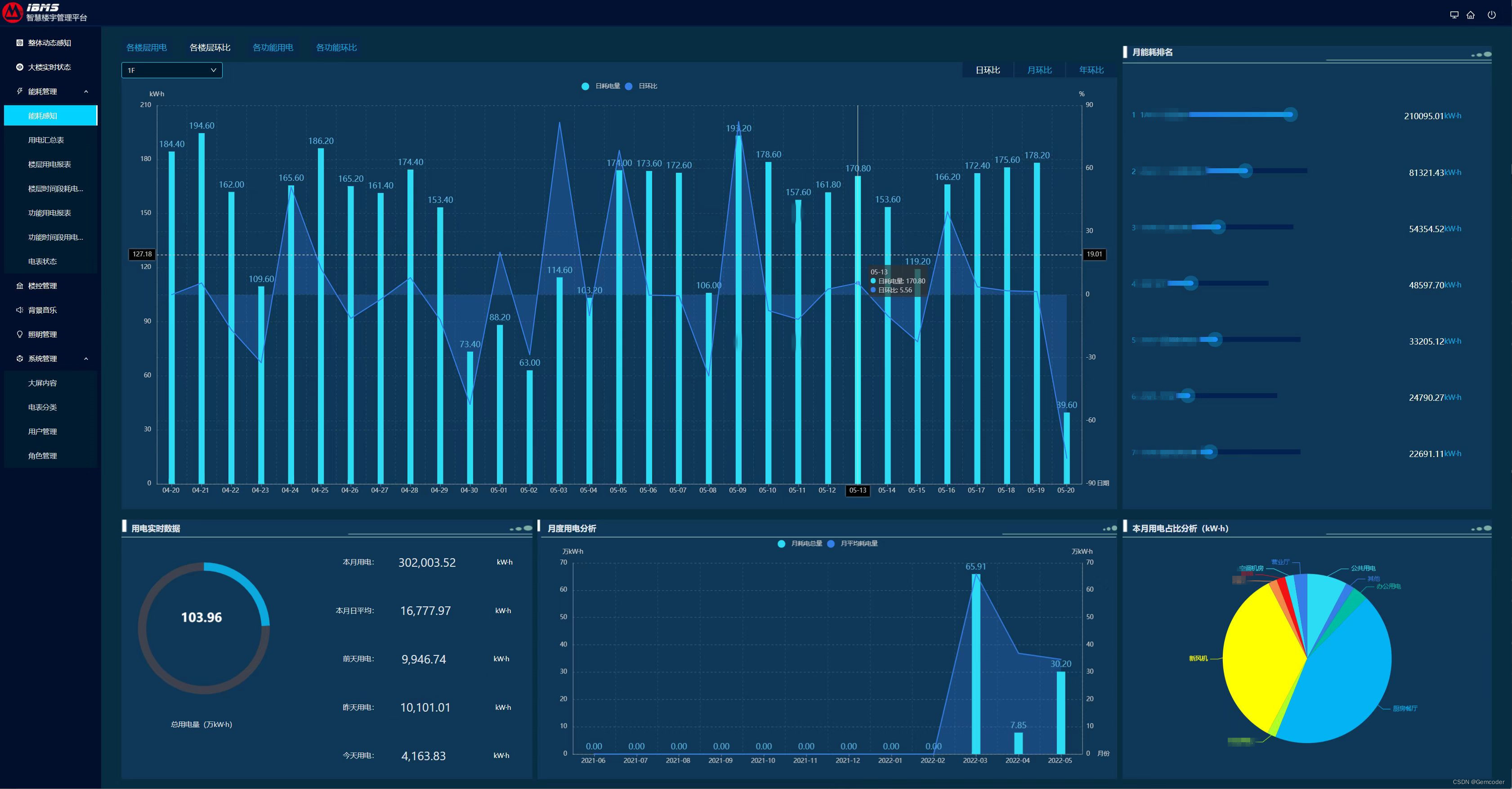The image size is (1512, 789).
Task: Open the 用电汇总表 menu link
Action: [x=46, y=140]
